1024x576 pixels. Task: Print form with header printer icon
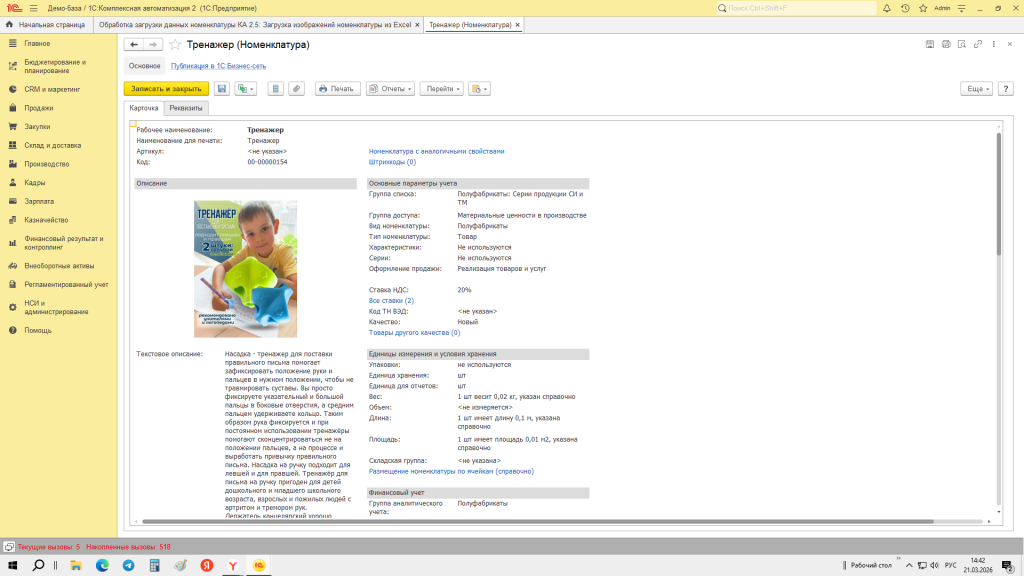pos(946,44)
